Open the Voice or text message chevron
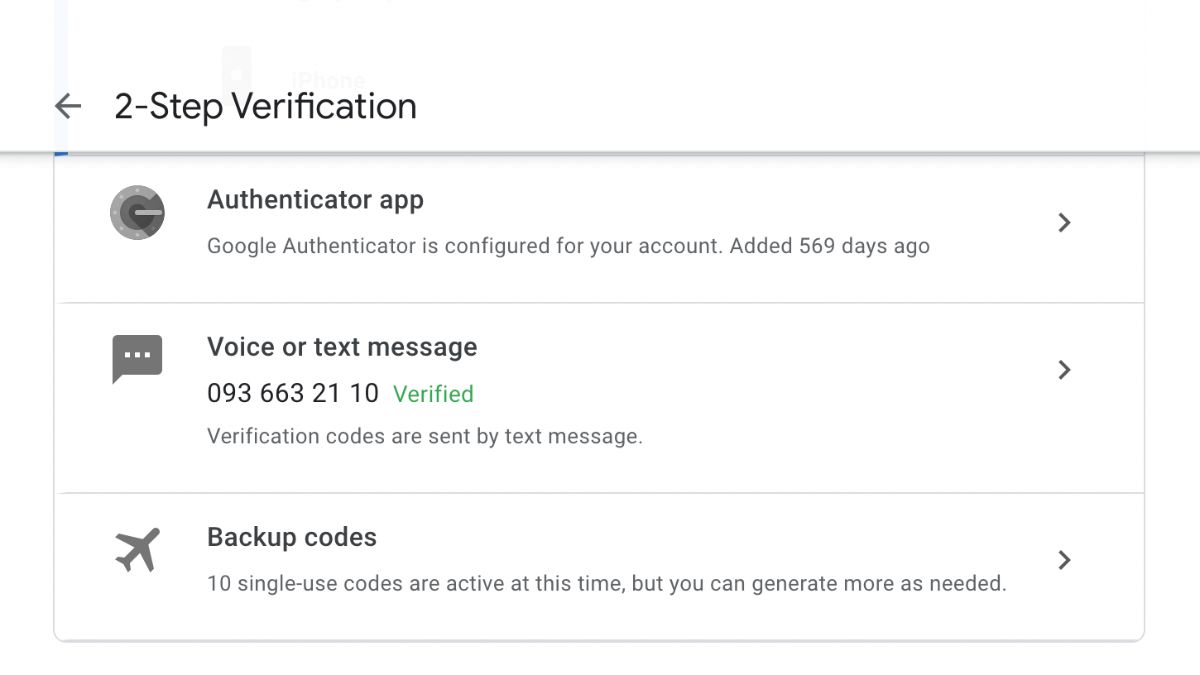The width and height of the screenshot is (1200, 675). [1064, 370]
